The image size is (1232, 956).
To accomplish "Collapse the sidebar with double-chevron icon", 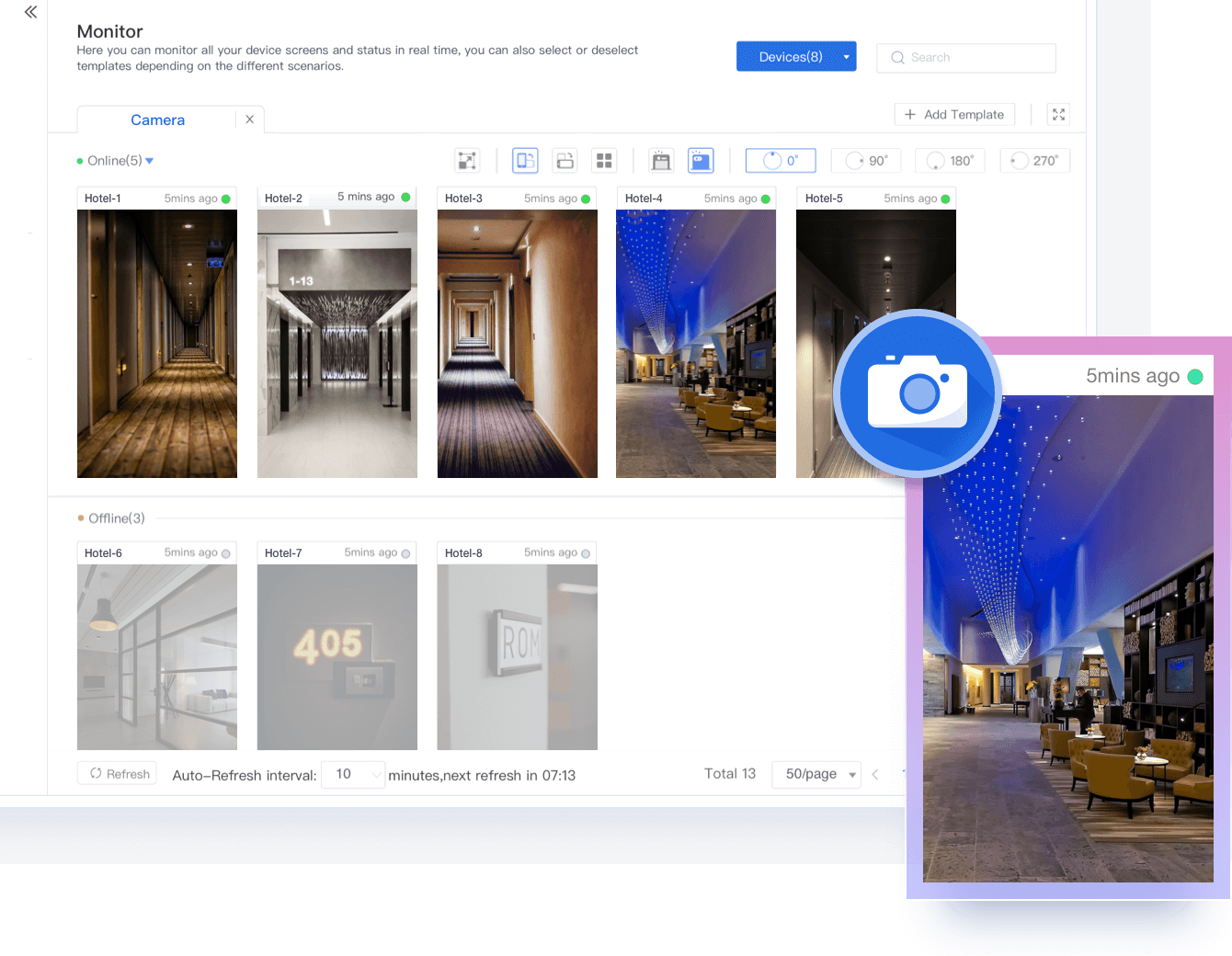I will tap(30, 12).
